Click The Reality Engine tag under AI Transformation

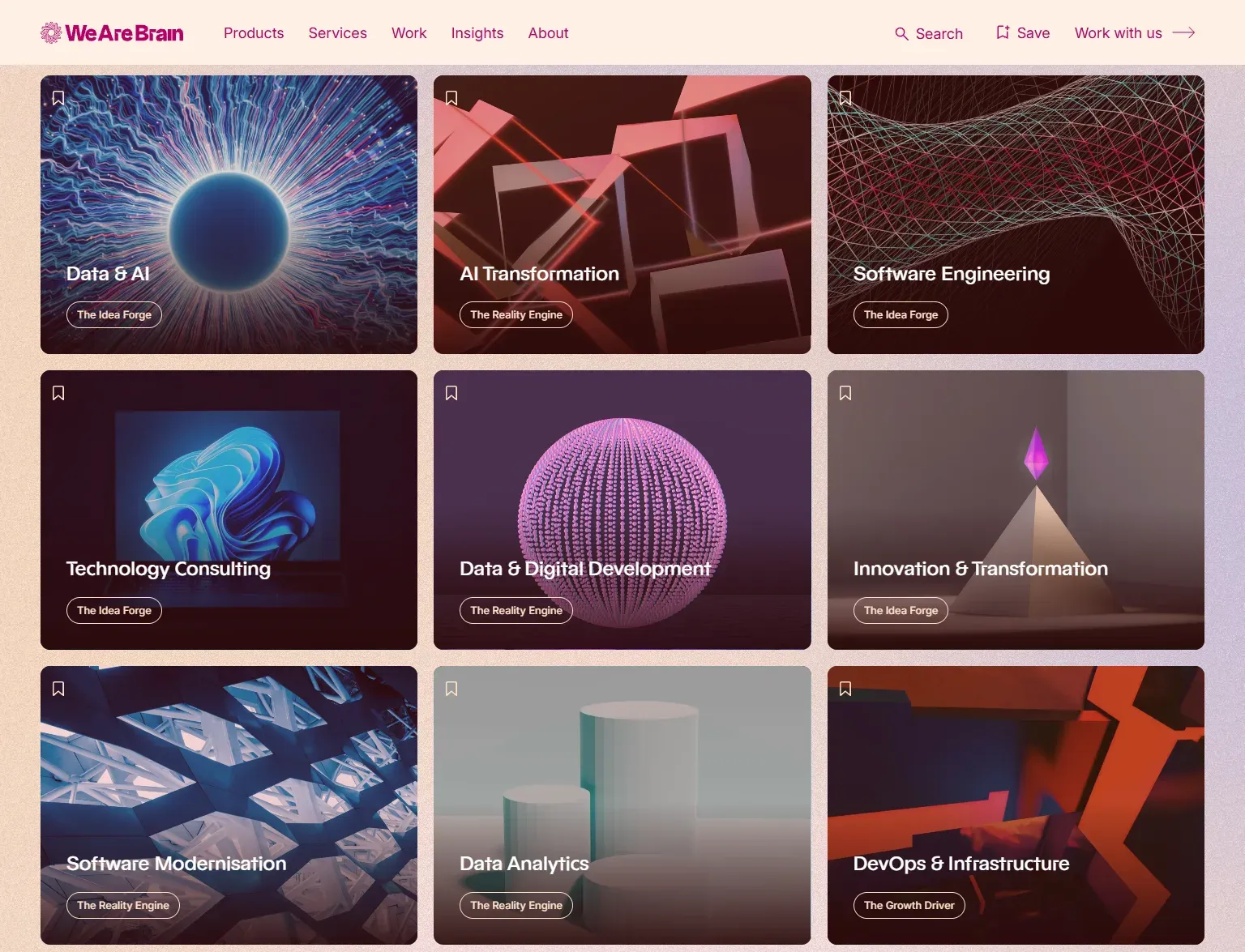point(516,315)
